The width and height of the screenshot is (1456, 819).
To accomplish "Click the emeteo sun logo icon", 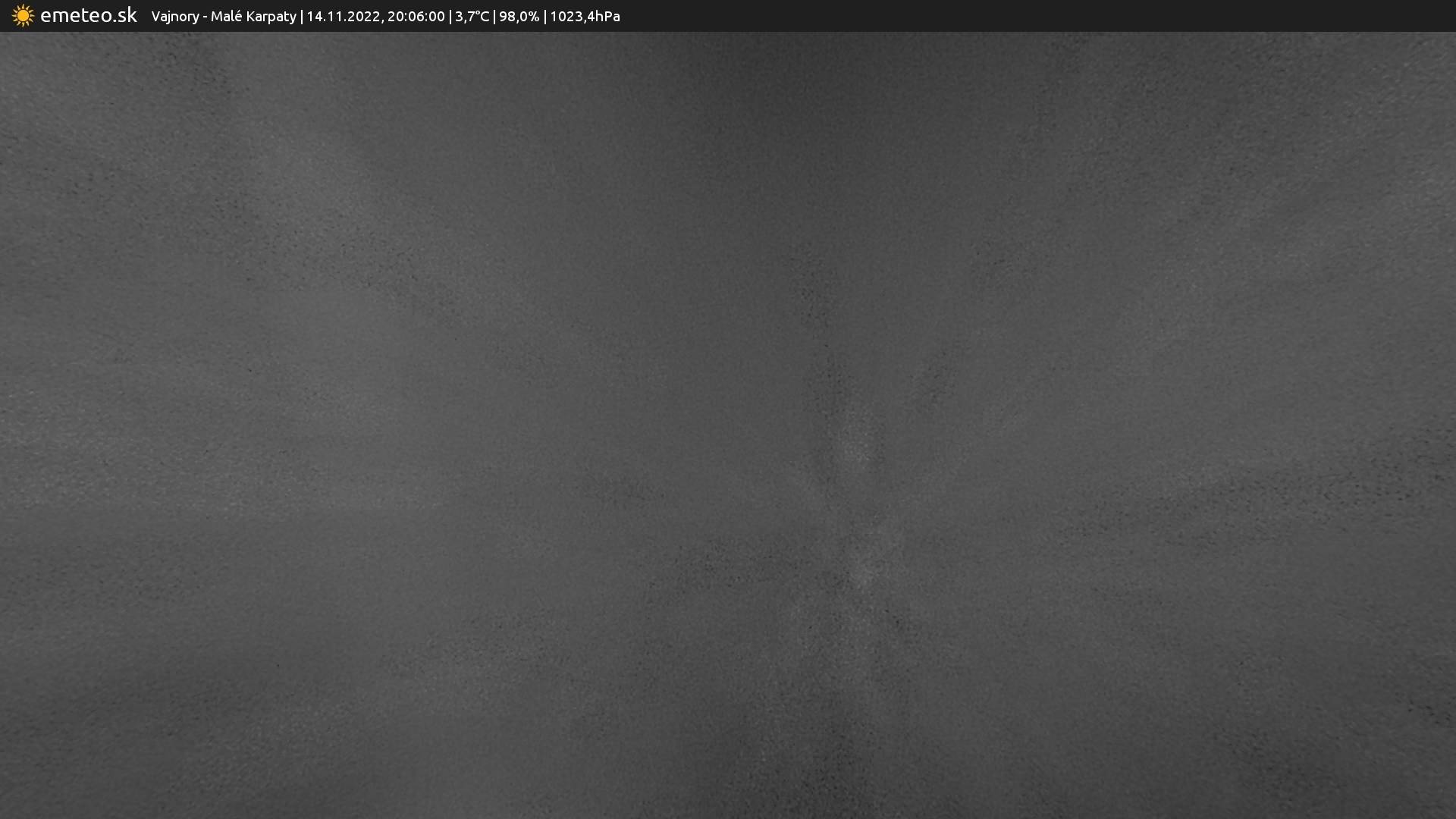I will (23, 16).
